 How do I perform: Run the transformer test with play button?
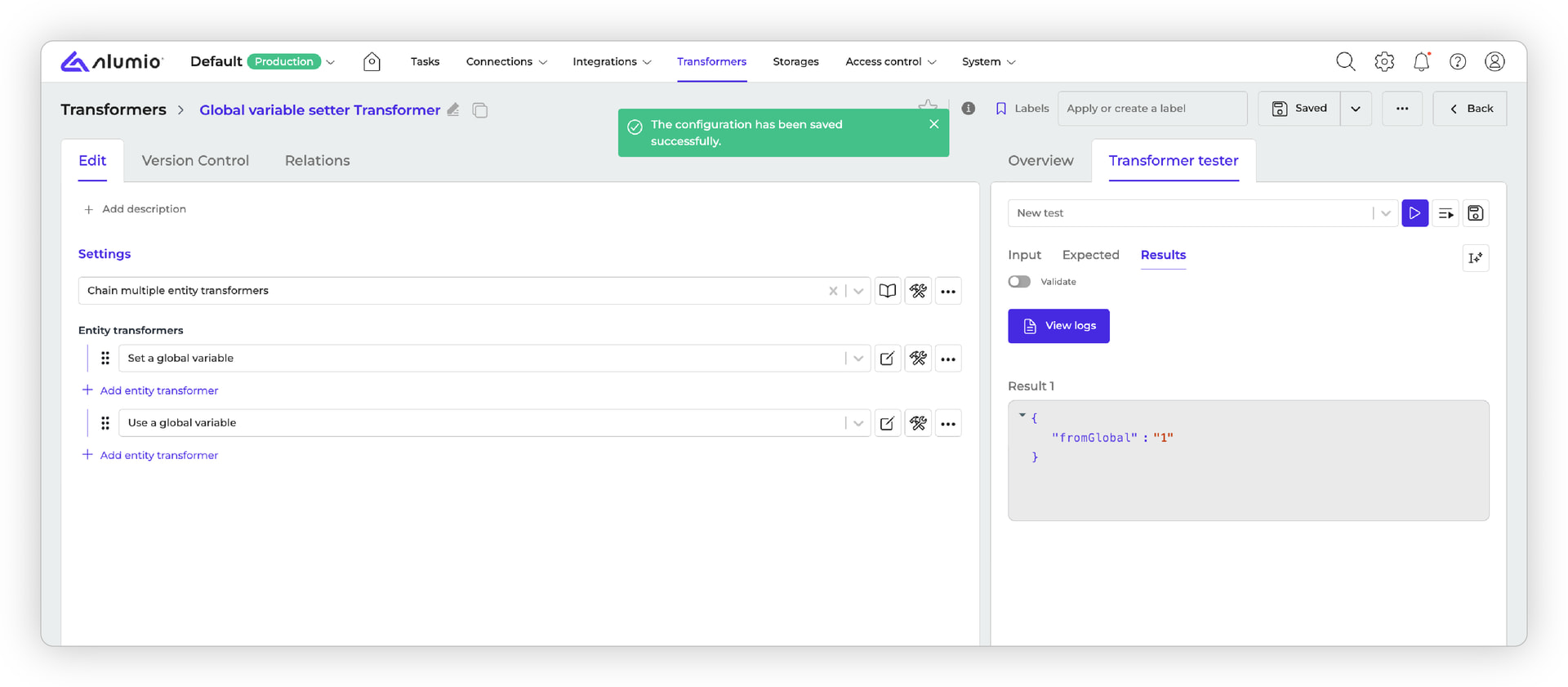pos(1414,213)
